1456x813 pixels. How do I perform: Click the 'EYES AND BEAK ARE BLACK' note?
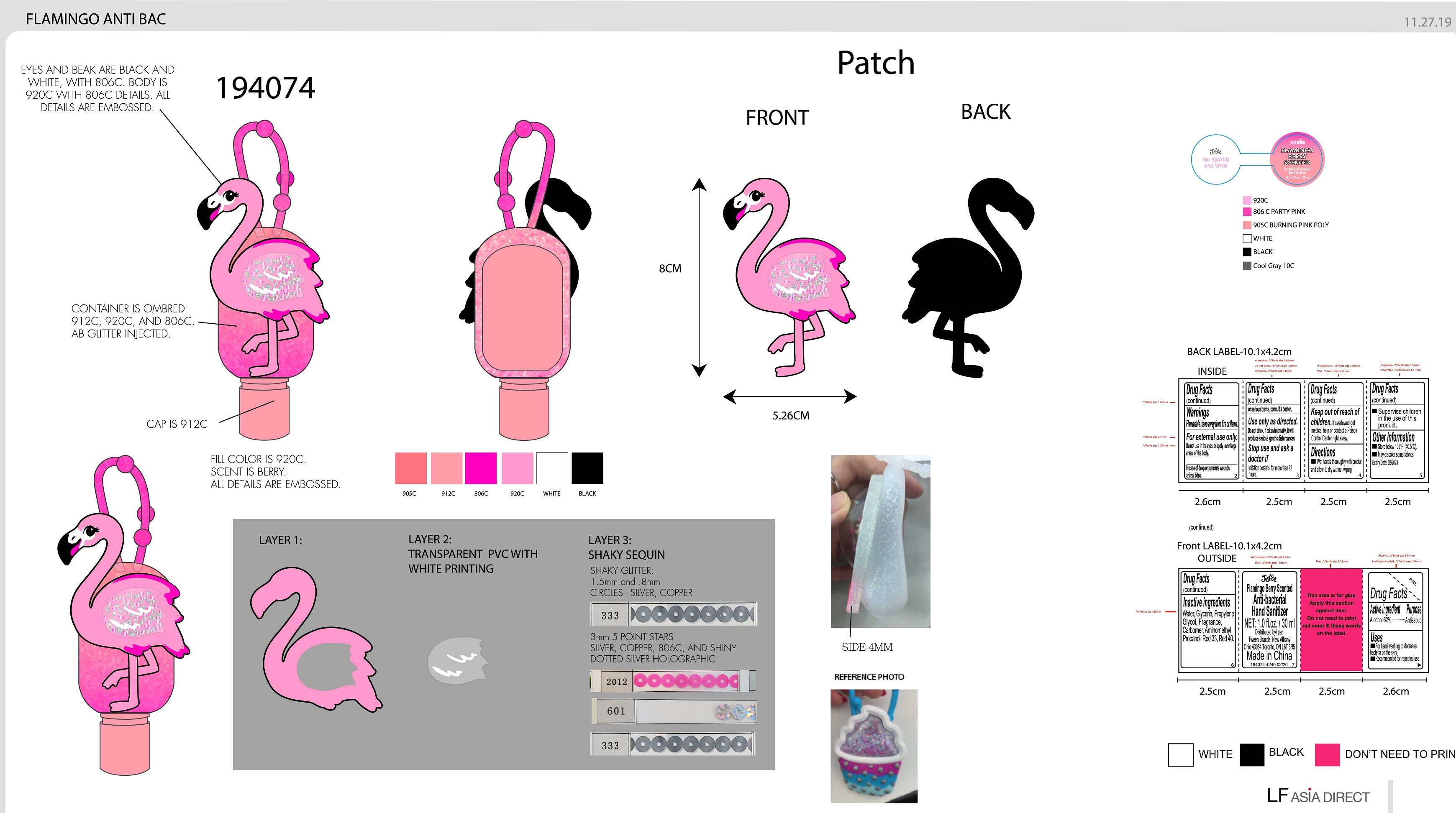click(97, 88)
